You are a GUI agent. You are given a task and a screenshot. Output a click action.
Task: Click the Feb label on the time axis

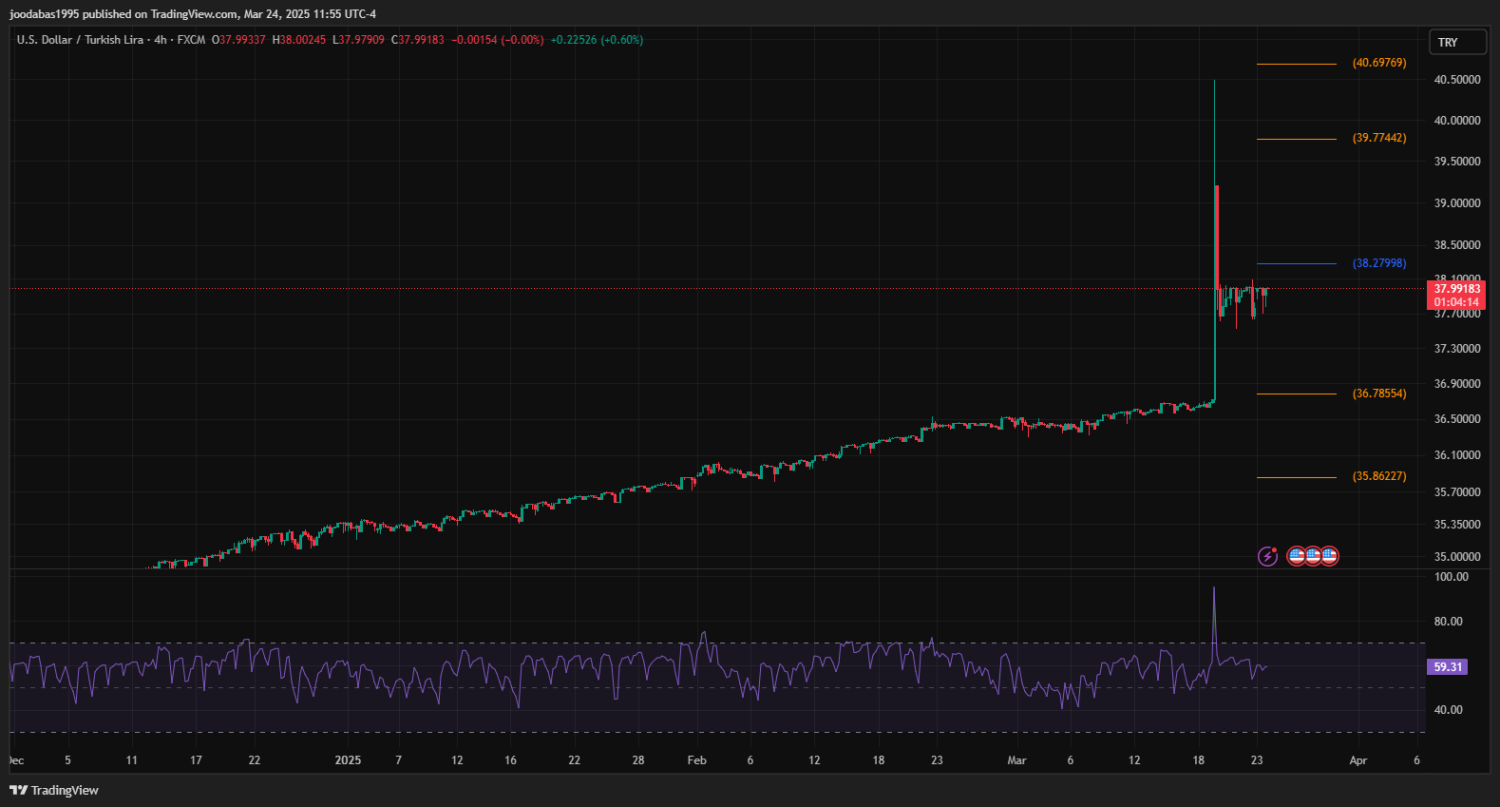point(697,761)
